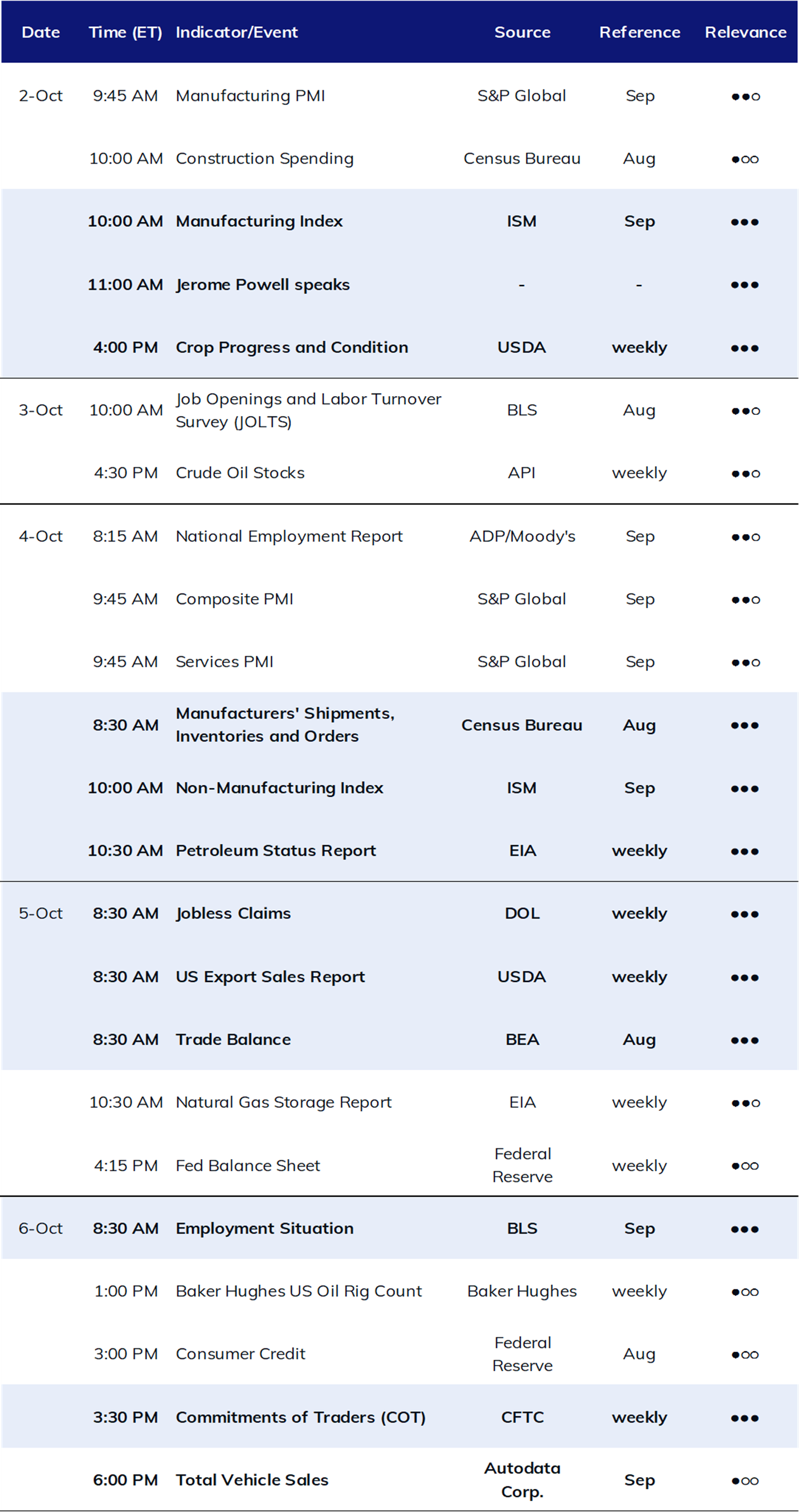Click relevance dots for Fed Balance Sheet
Viewport: 799px width, 1512px height.
point(745,1166)
